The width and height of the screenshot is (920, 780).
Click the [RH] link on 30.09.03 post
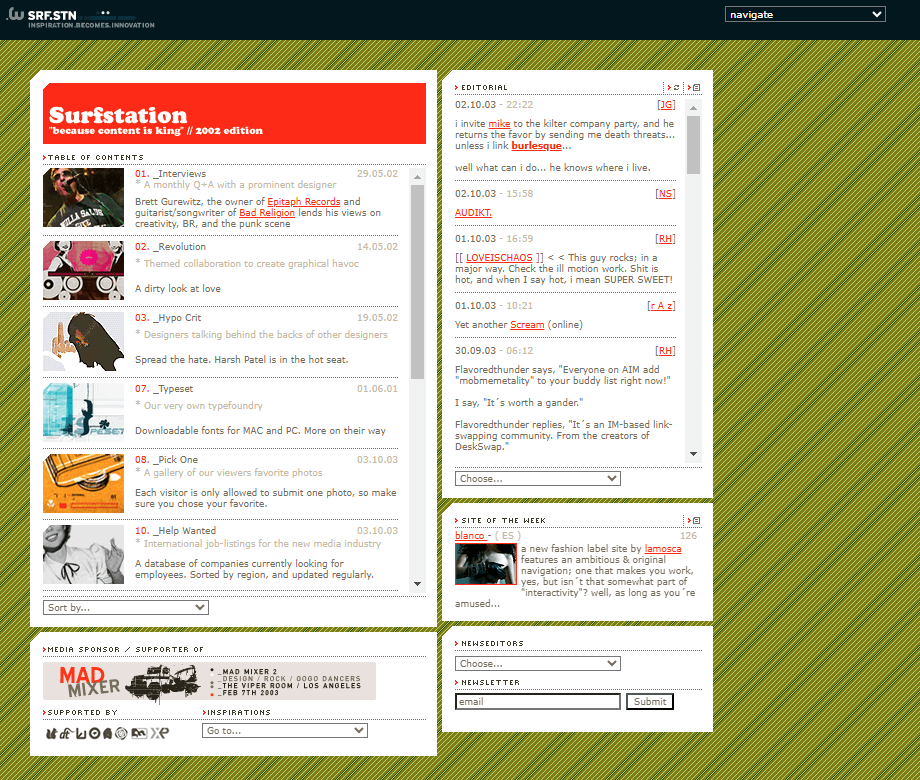pos(665,351)
